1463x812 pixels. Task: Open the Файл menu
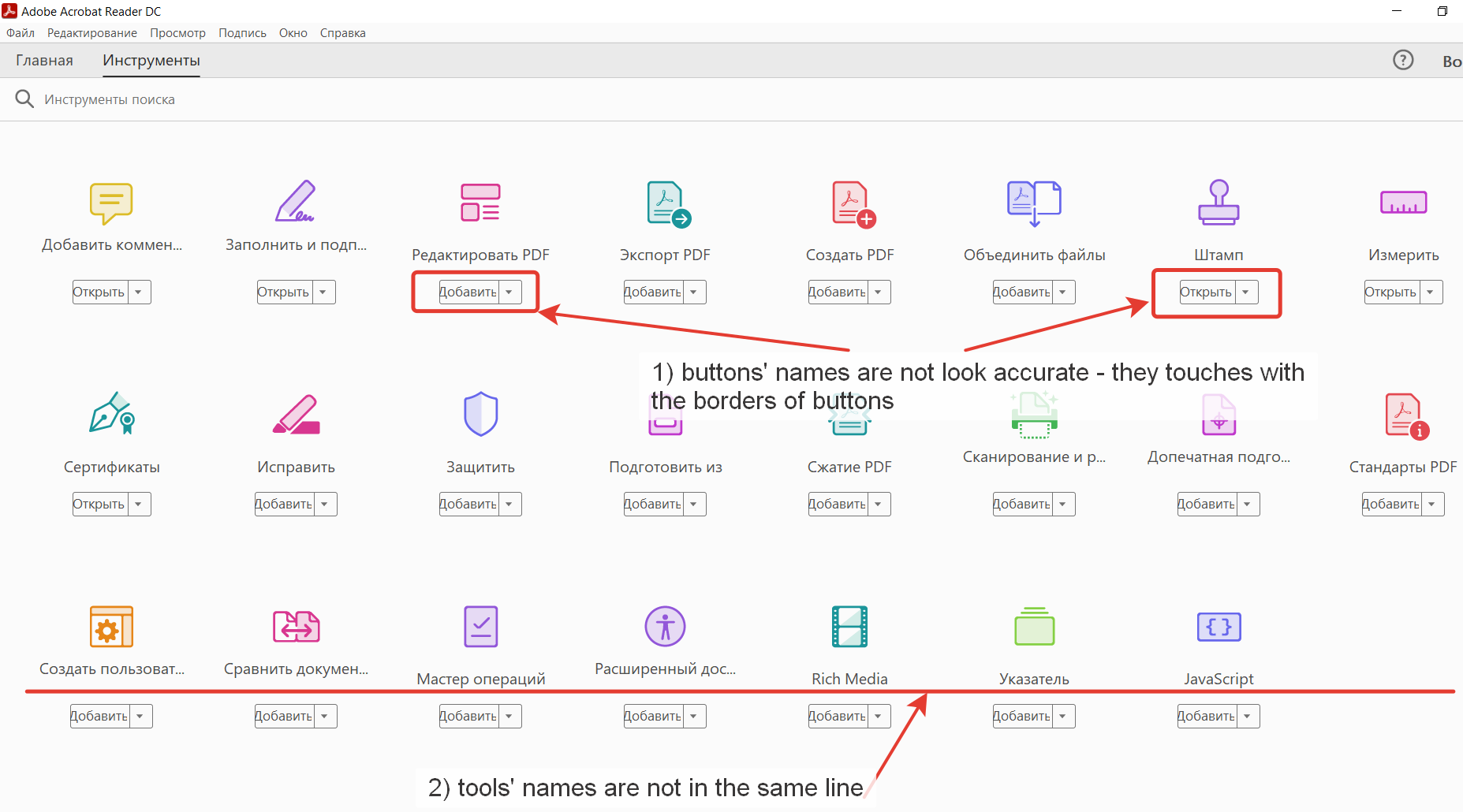[20, 32]
